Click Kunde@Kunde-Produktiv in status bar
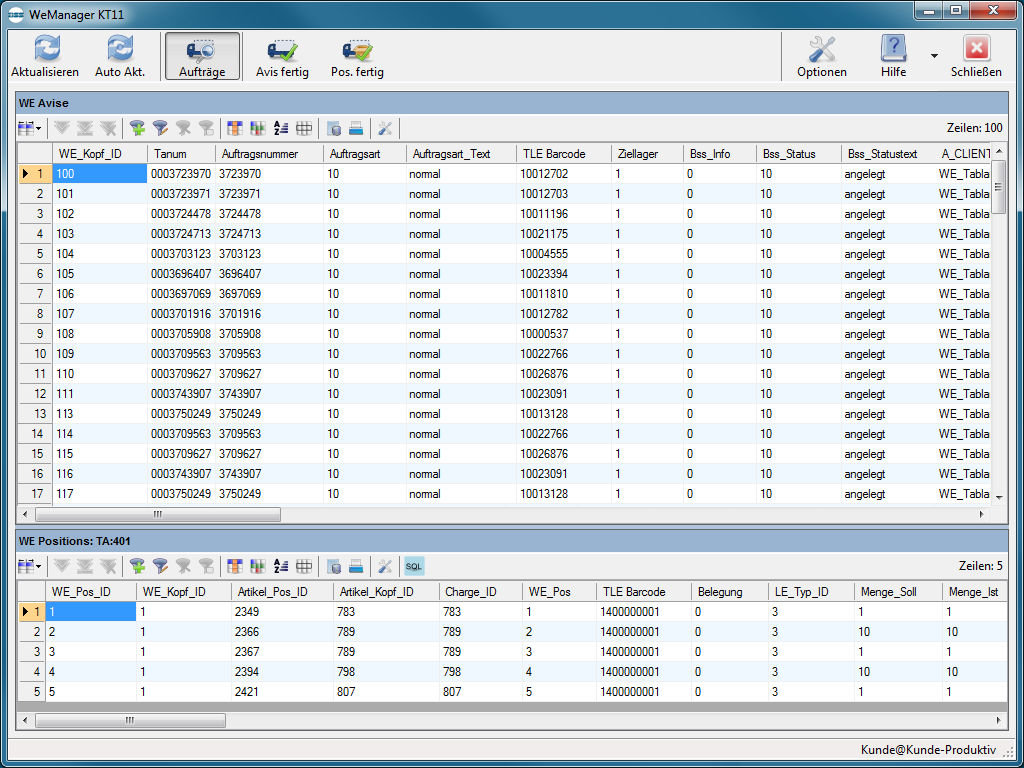1024x768 pixels. coord(928,749)
